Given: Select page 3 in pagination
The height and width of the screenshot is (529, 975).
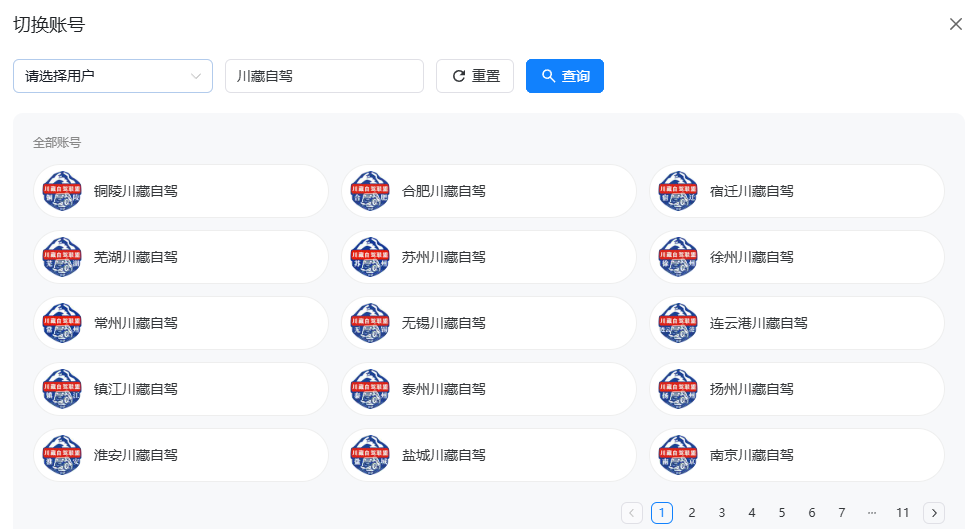Looking at the screenshot, I should (x=722, y=513).
